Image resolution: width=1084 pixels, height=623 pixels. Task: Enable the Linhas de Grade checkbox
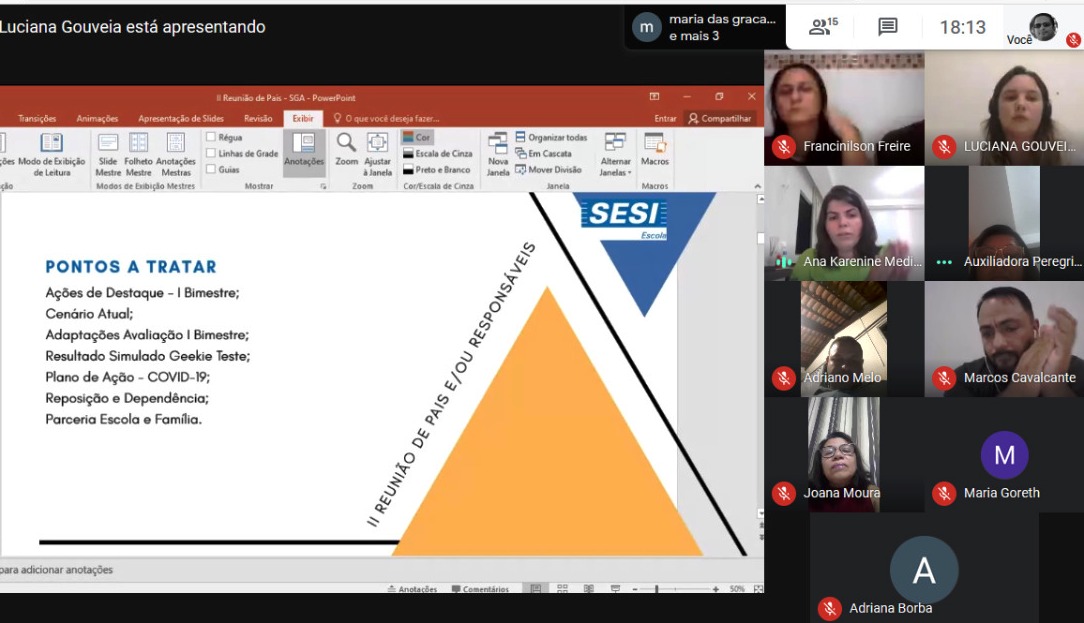211,153
